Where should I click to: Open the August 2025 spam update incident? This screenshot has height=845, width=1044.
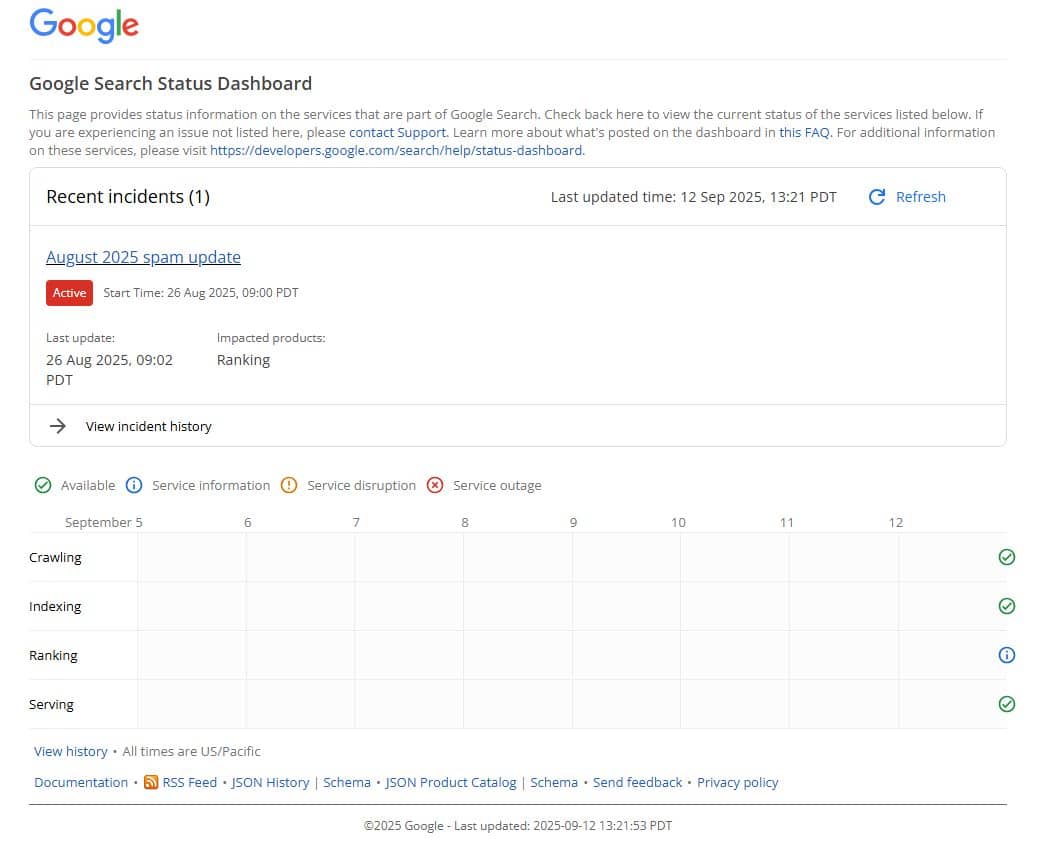tap(143, 257)
